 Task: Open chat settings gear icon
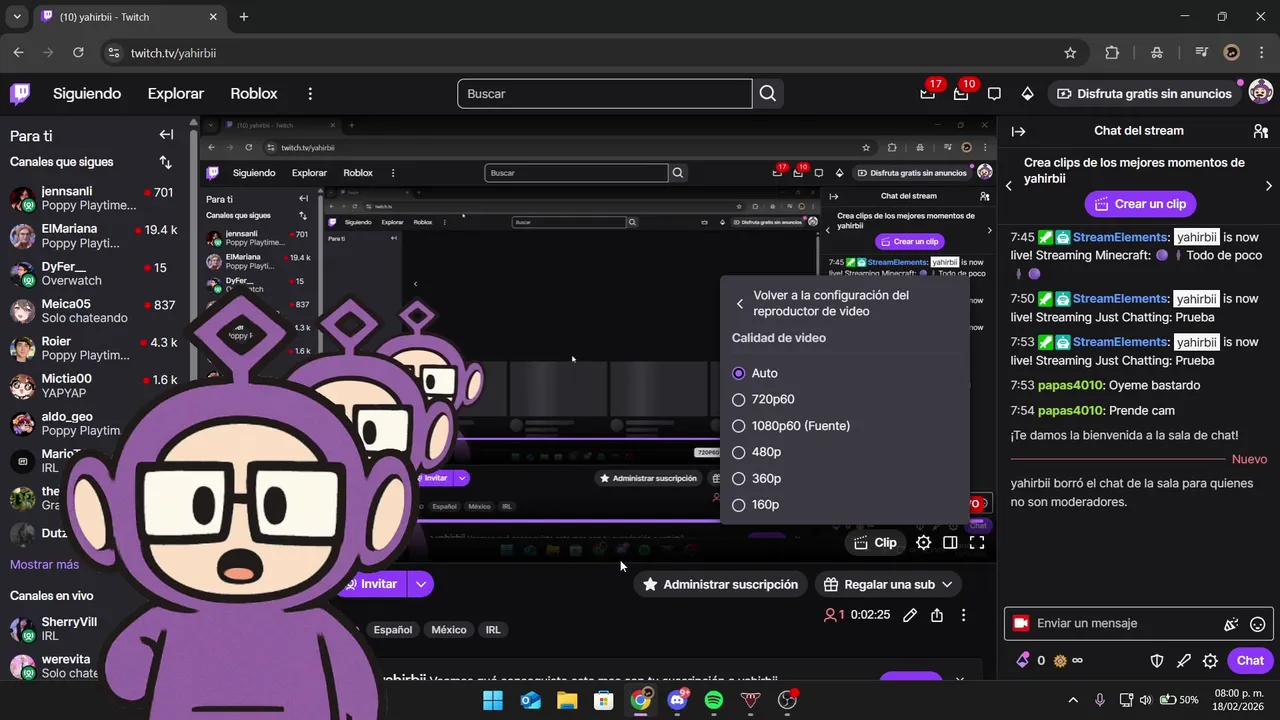pyautogui.click(x=1210, y=661)
